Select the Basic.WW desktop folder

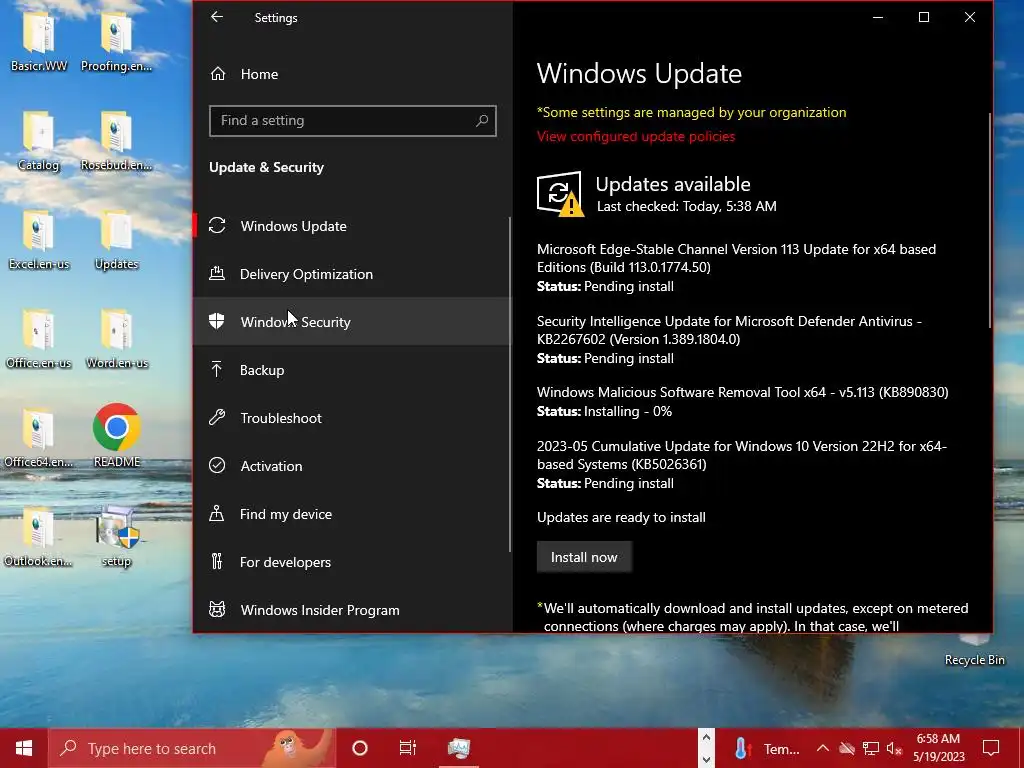pos(39,40)
